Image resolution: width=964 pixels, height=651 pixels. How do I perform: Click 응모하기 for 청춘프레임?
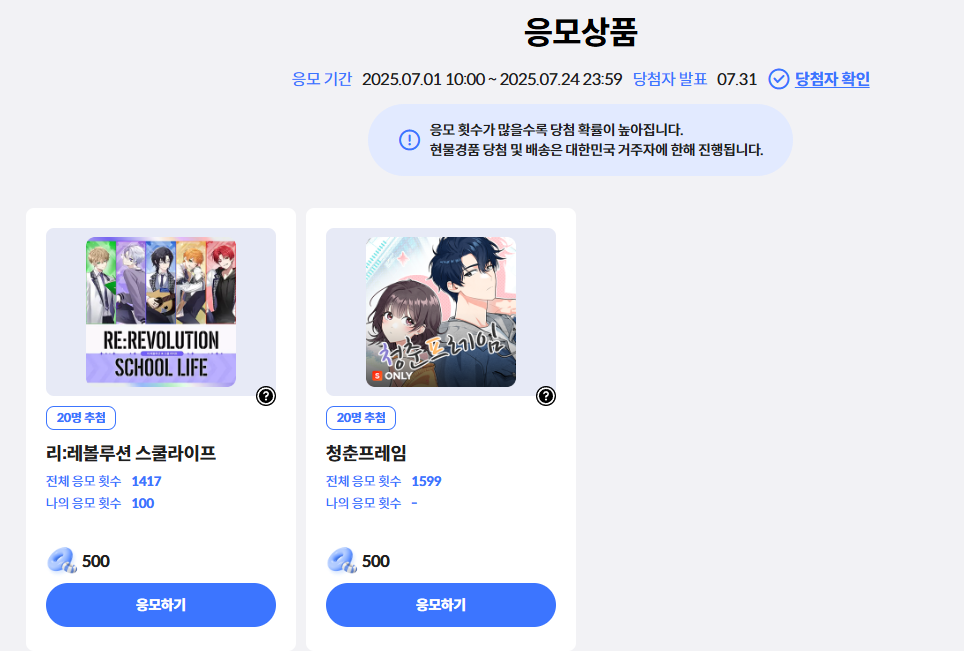coord(441,605)
